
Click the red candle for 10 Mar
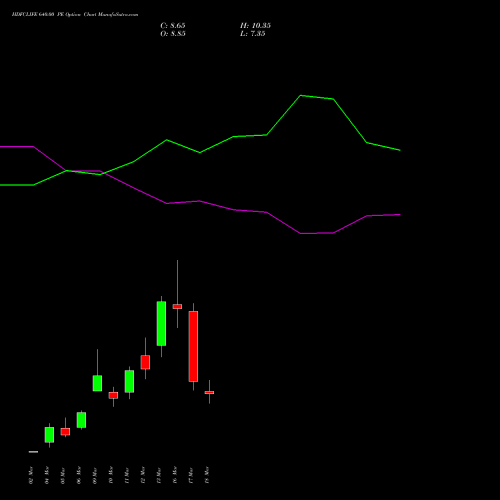click(x=113, y=395)
